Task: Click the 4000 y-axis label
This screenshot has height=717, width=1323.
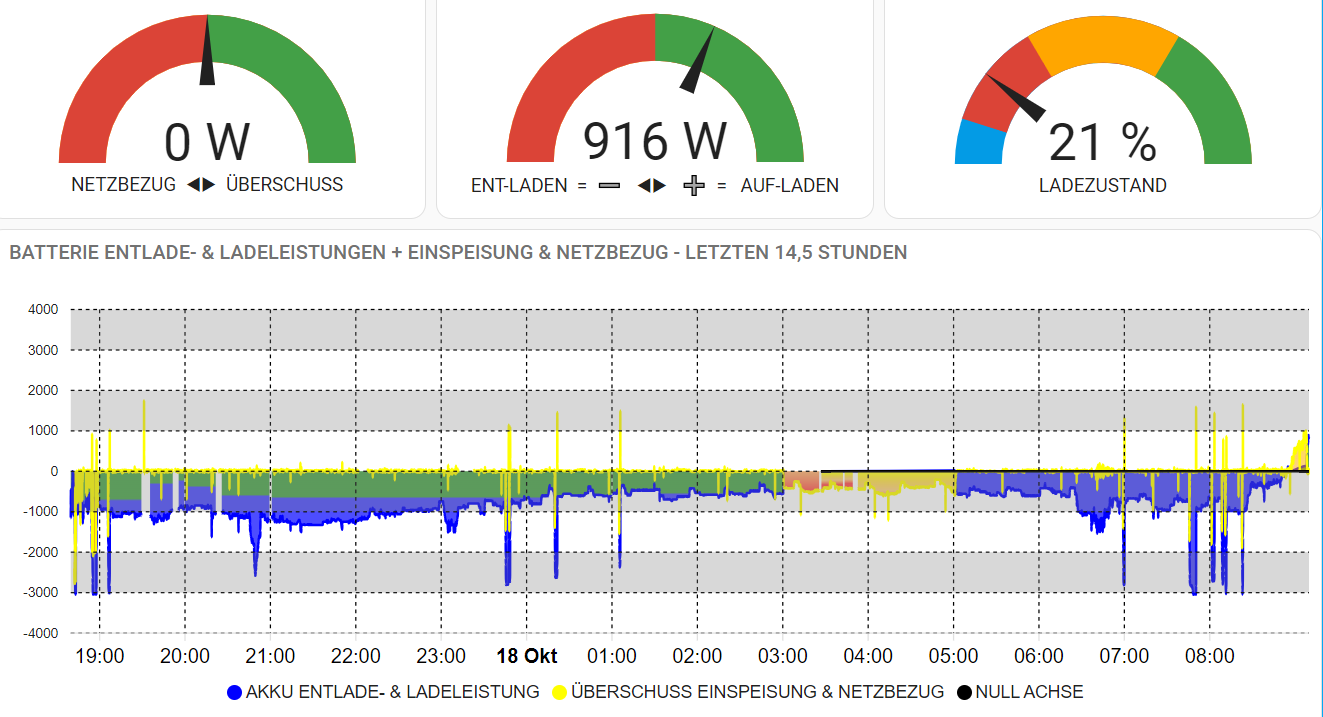Action: coord(43,309)
